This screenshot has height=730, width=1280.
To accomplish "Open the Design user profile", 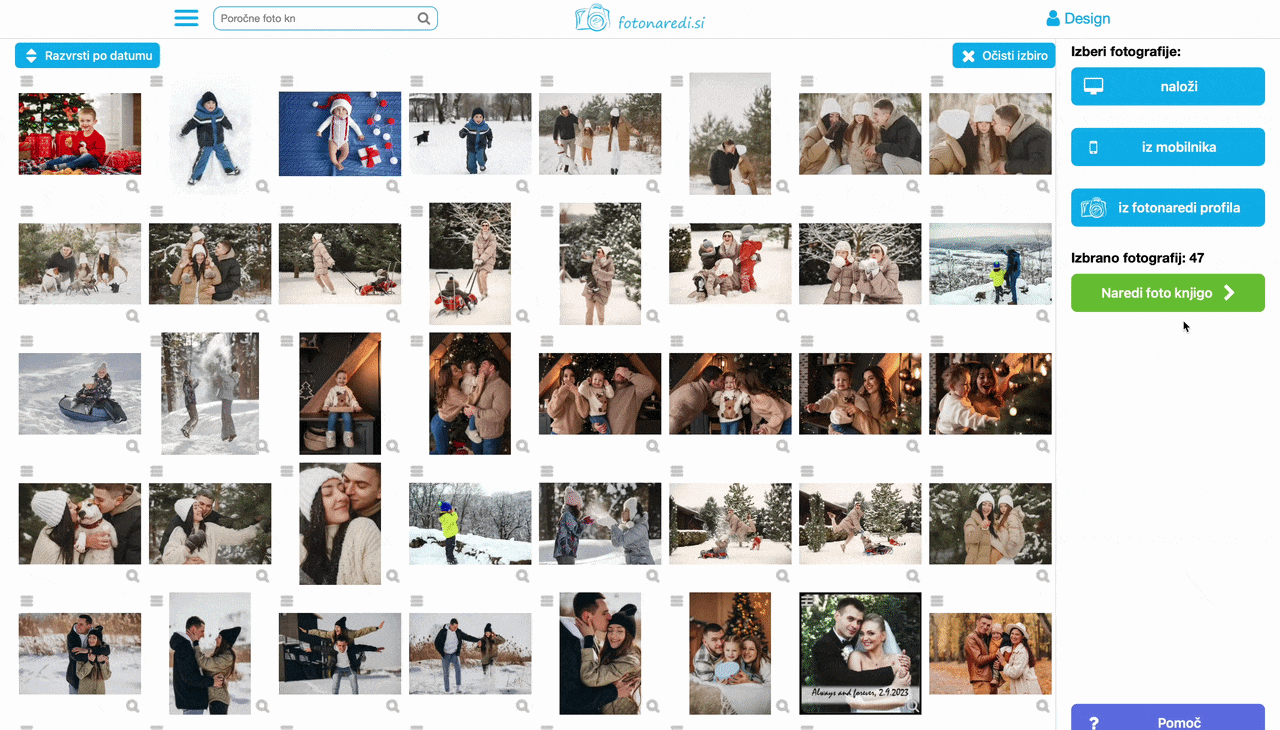I will (1078, 18).
